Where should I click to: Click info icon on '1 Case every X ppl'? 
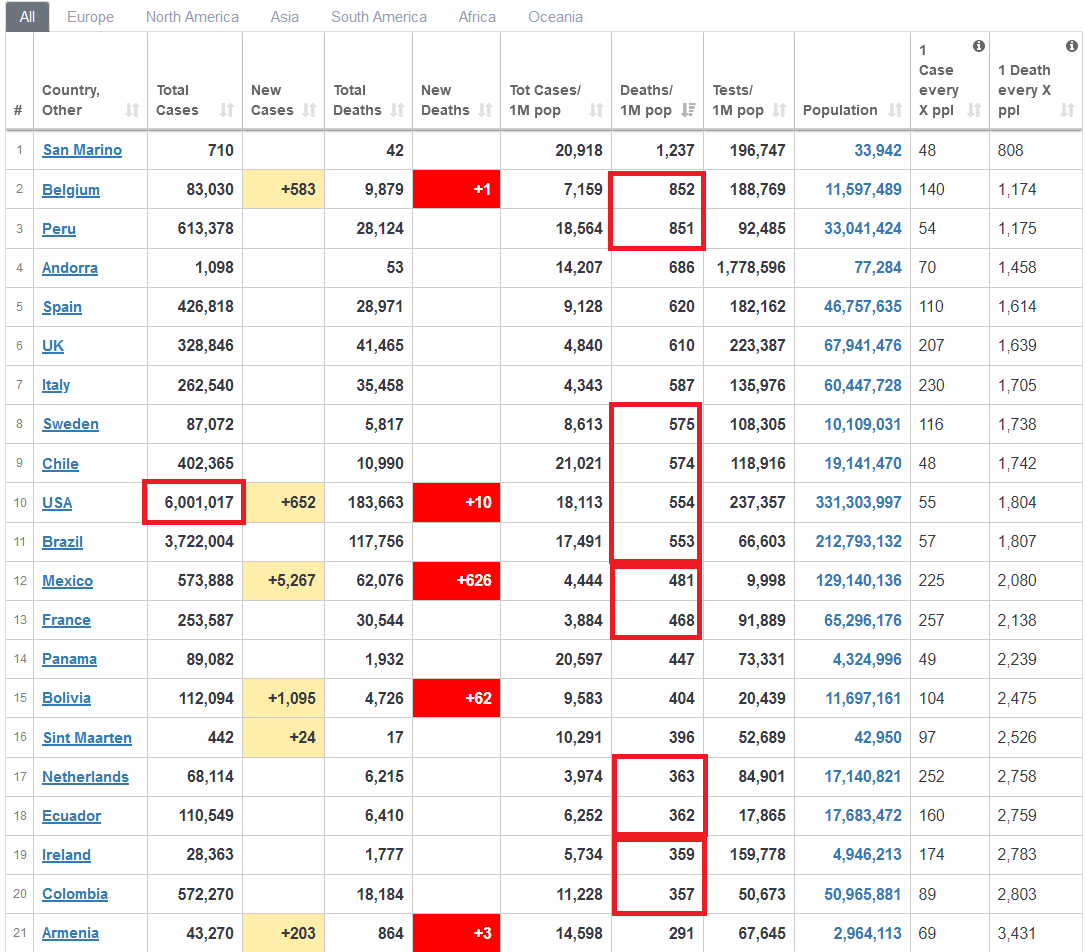(978, 46)
